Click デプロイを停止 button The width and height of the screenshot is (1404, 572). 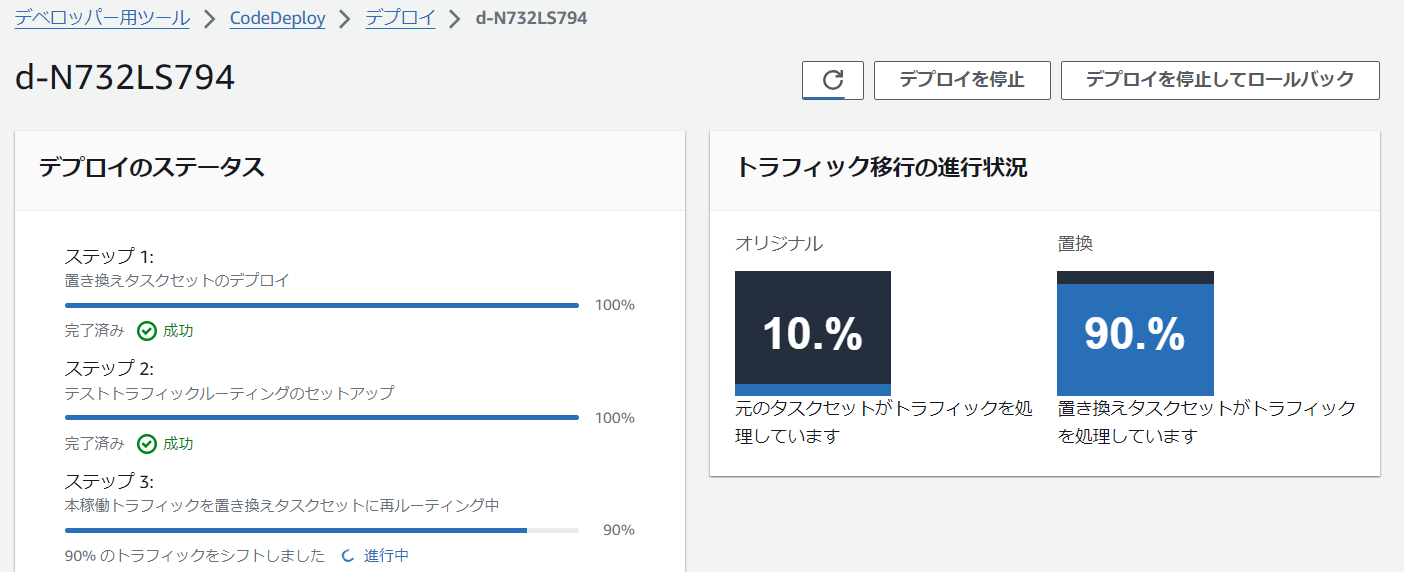coord(962,80)
